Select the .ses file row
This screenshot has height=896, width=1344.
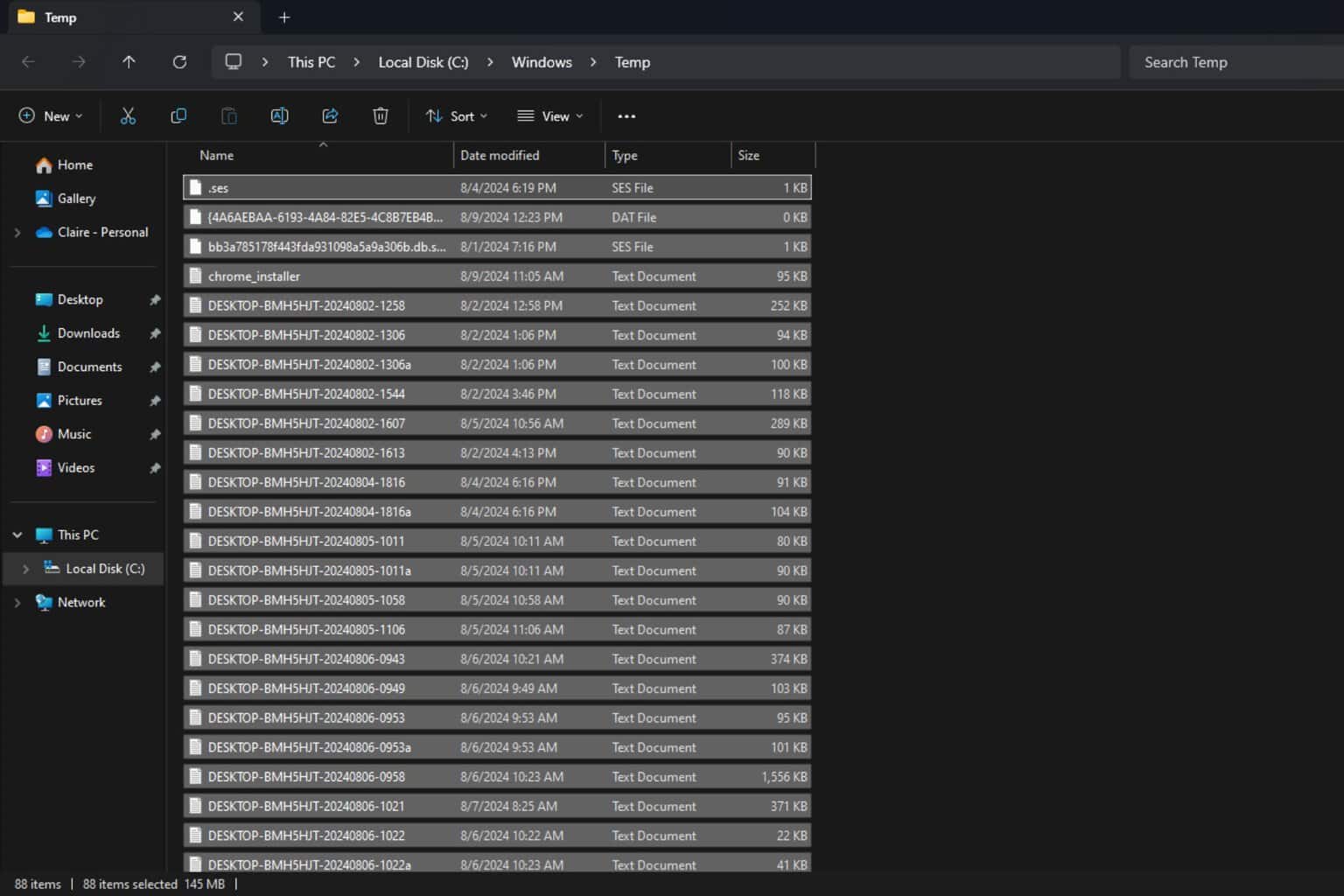(x=497, y=187)
